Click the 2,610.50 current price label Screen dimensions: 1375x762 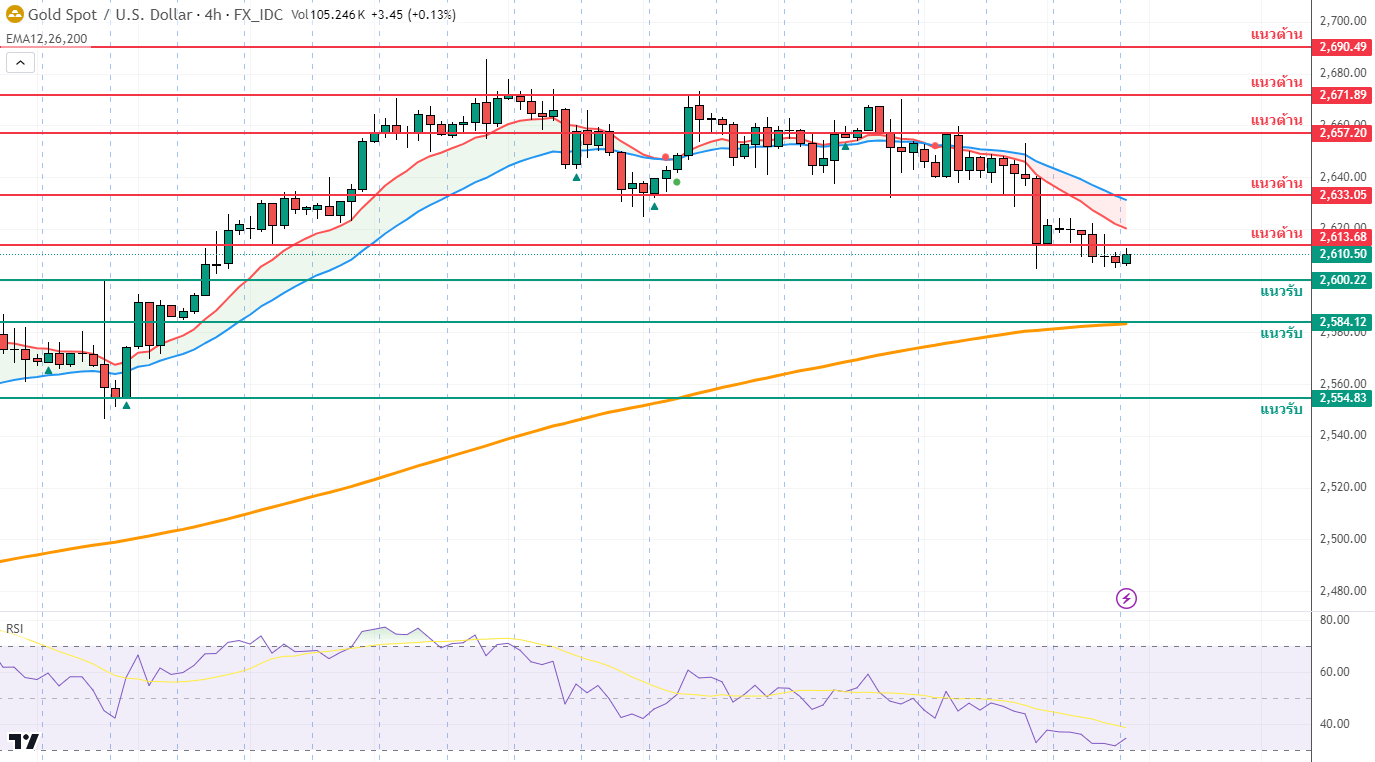pos(1342,254)
